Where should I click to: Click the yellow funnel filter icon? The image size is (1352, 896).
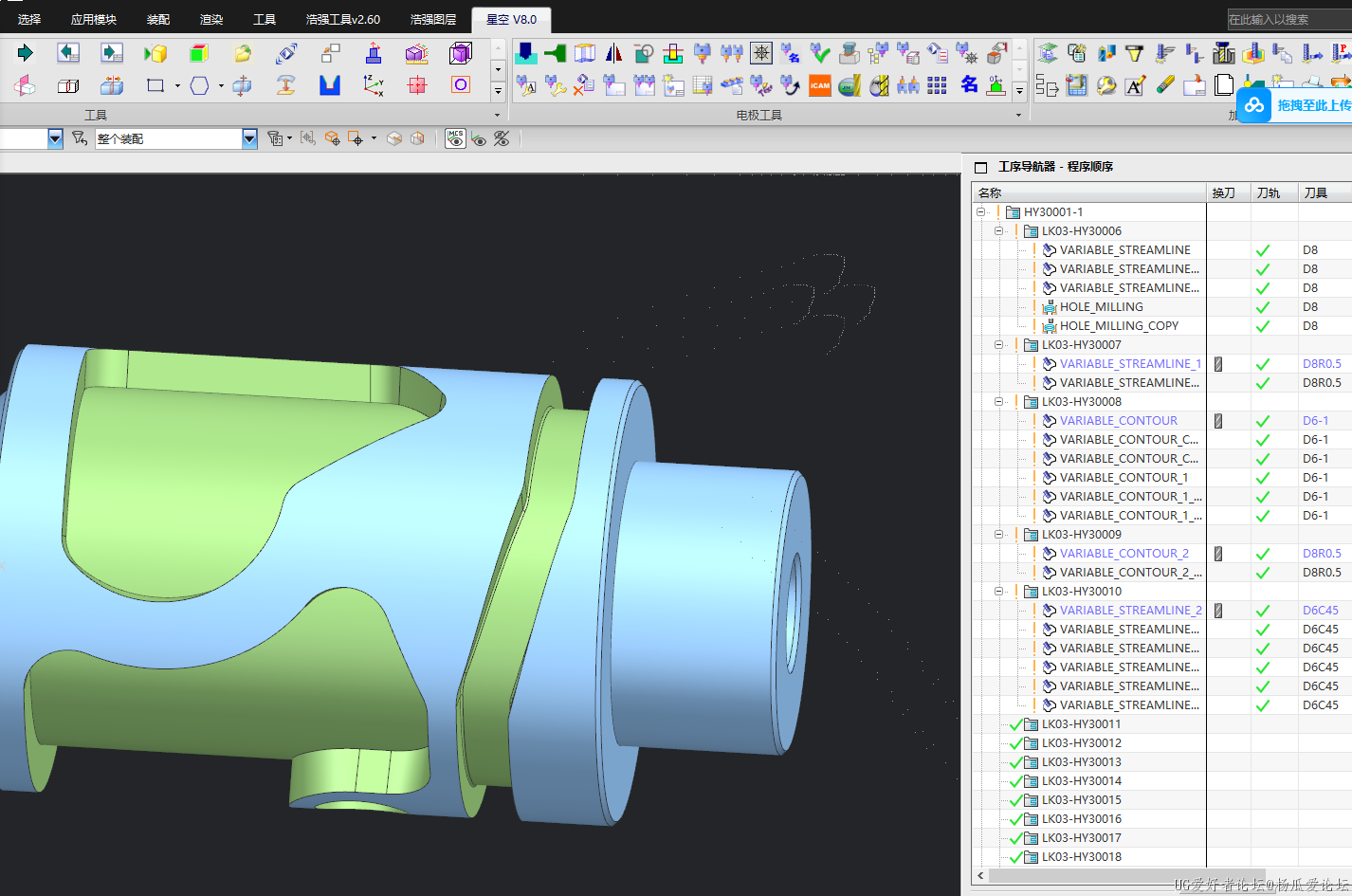tap(1135, 53)
